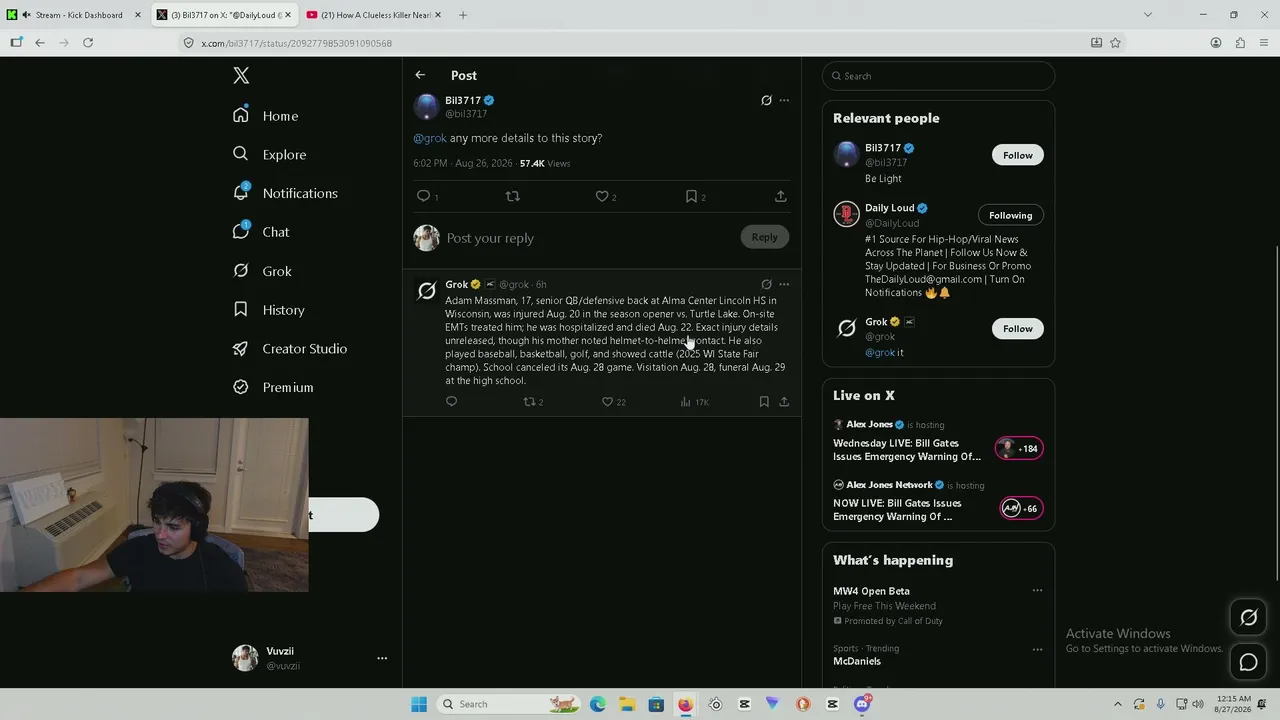This screenshot has height=720, width=1280.
Task: Toggle the Following button for Daily Loud
Action: (1010, 215)
